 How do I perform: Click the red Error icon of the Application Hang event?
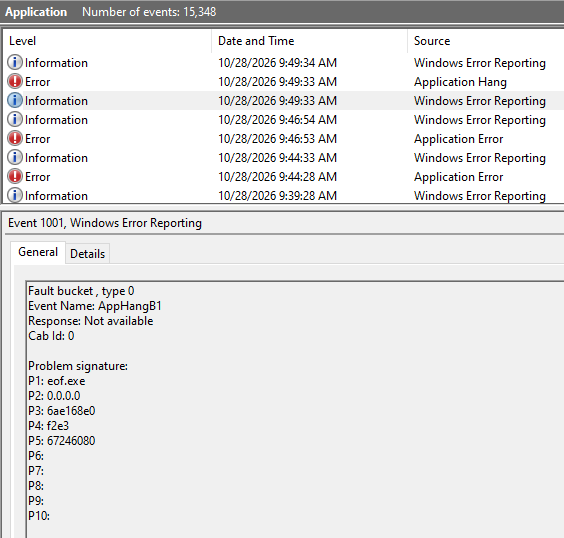[x=15, y=82]
